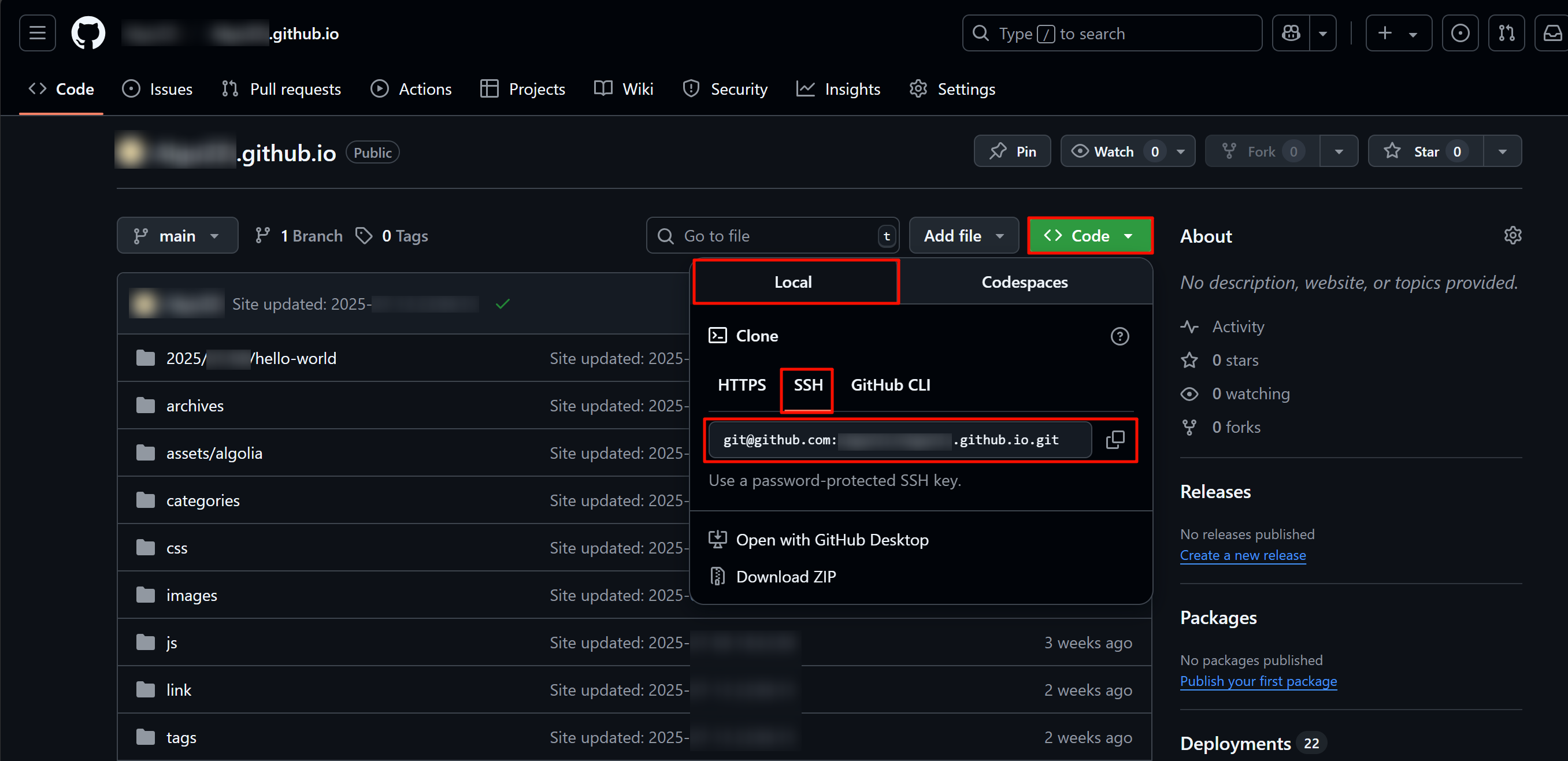The image size is (1568, 761).
Task: Open the issues icon in header
Action: point(1460,33)
